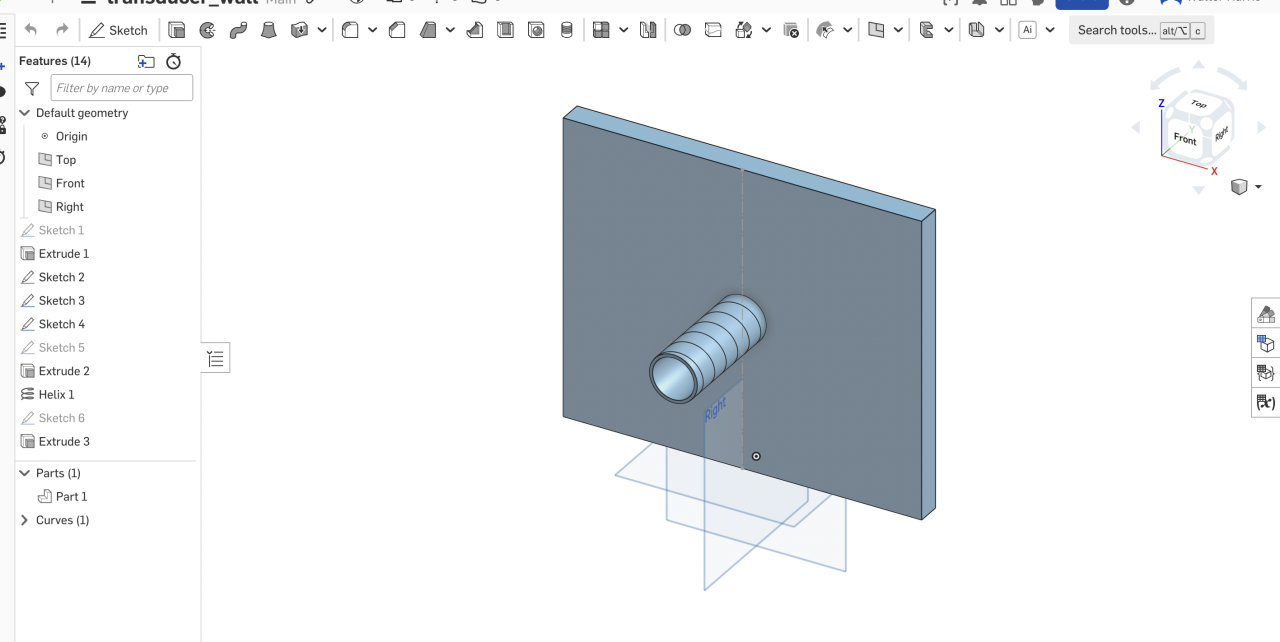The height and width of the screenshot is (642, 1280).
Task: Select Extrude 1 in feature list
Action: click(x=64, y=254)
